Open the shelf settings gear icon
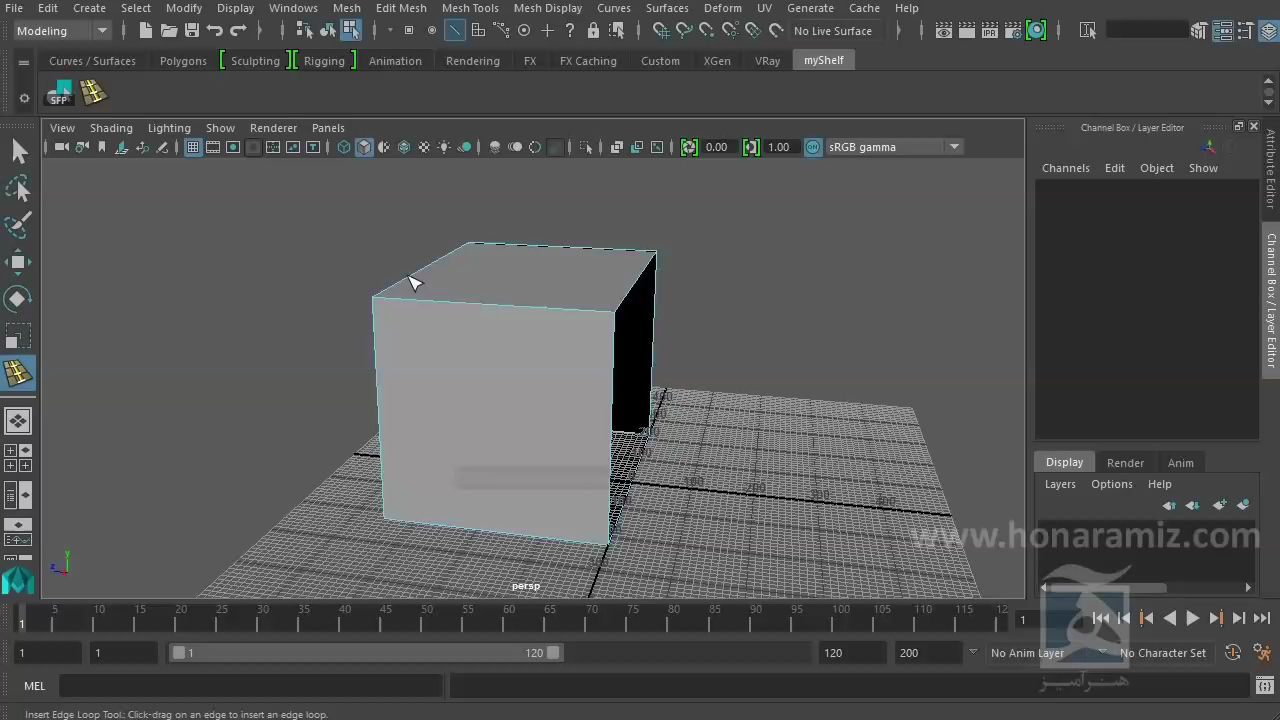The height and width of the screenshot is (720, 1280). pyautogui.click(x=24, y=98)
